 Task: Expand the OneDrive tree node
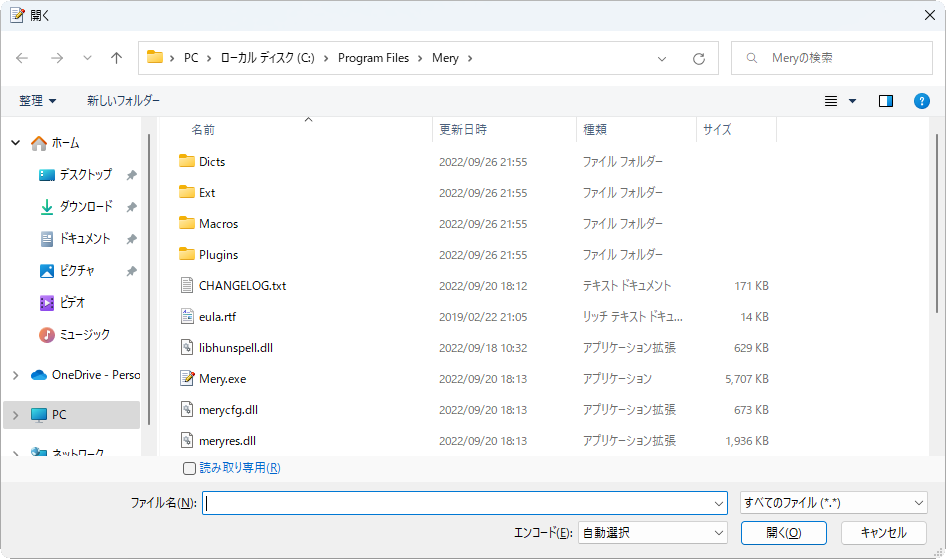(x=15, y=375)
